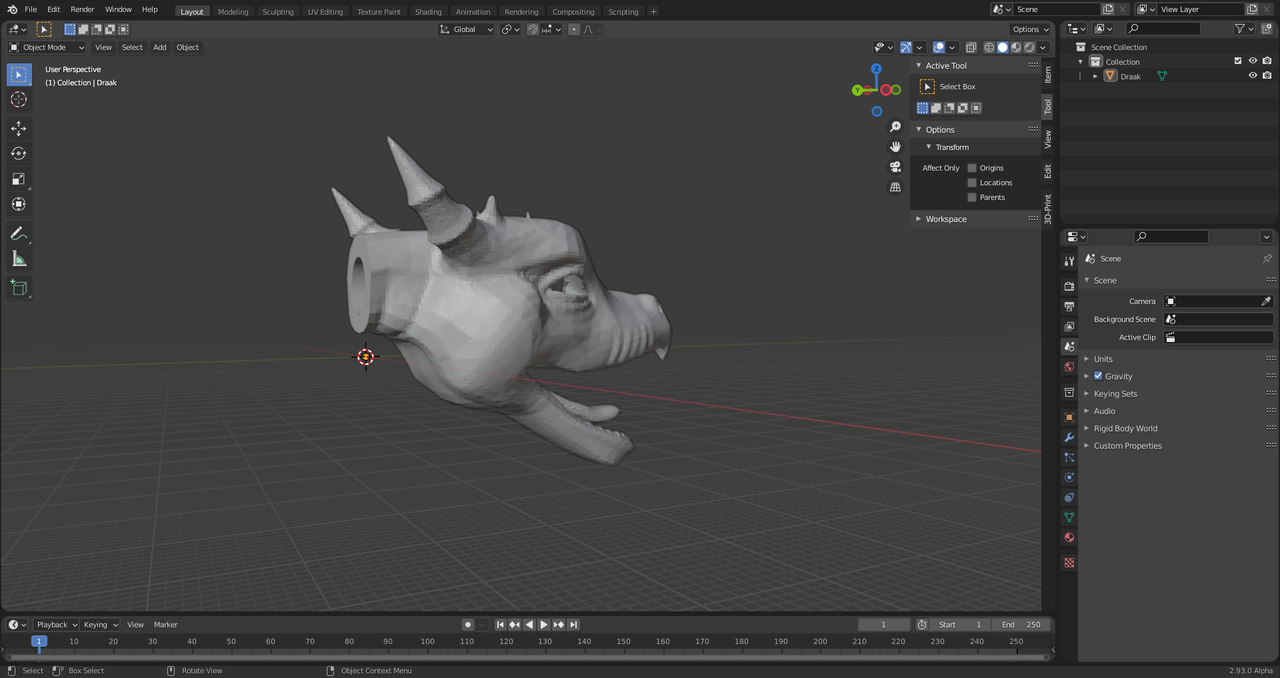This screenshot has width=1280, height=678.
Task: Open the 3D-Print sidebar tab
Action: coord(1048,207)
